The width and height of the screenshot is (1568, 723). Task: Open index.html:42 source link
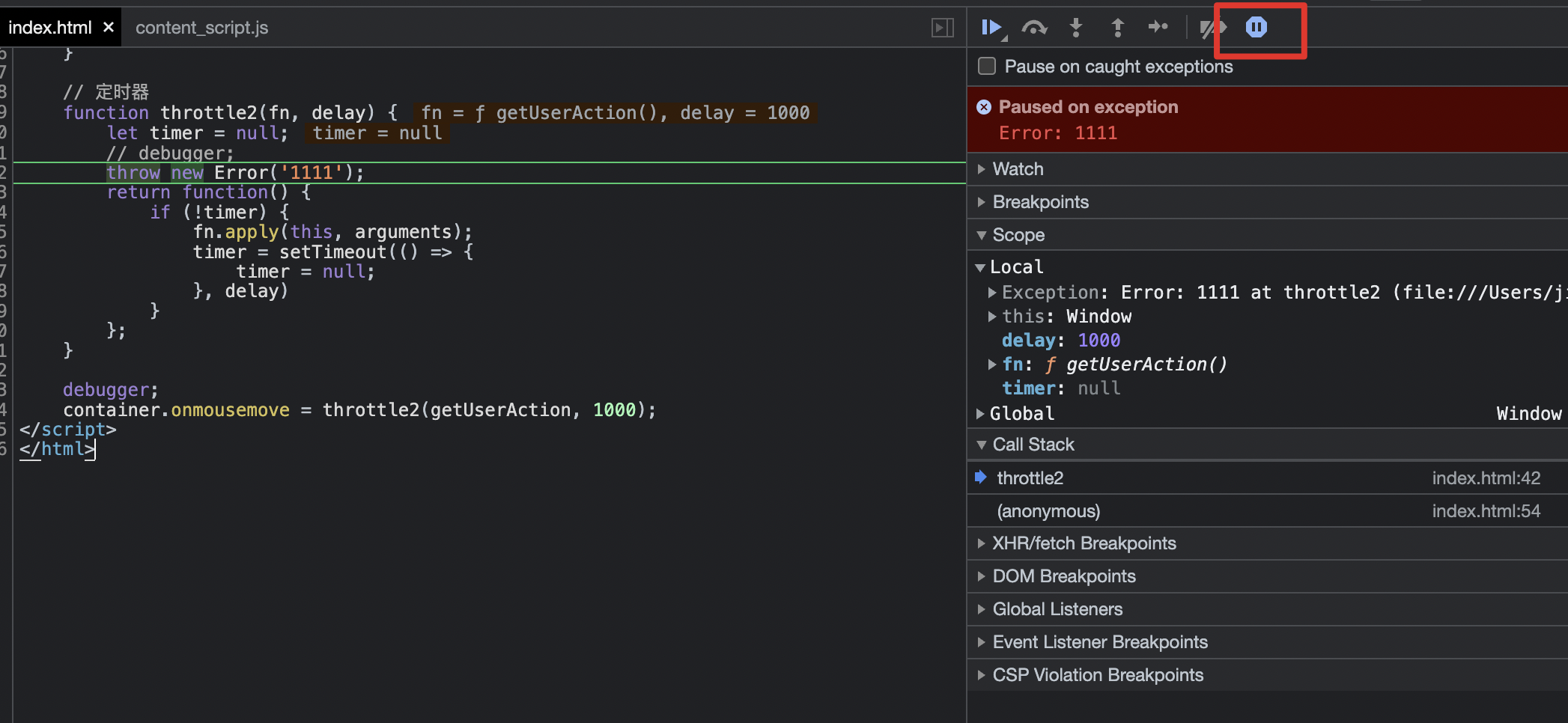click(1486, 478)
